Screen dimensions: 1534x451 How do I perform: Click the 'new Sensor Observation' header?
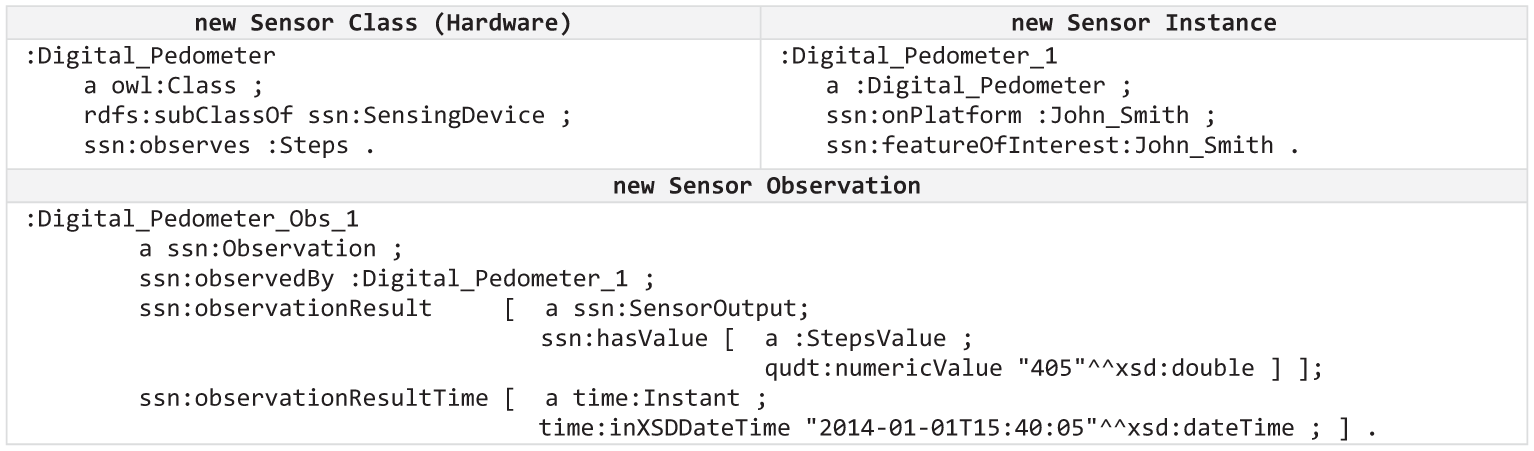tap(767, 186)
